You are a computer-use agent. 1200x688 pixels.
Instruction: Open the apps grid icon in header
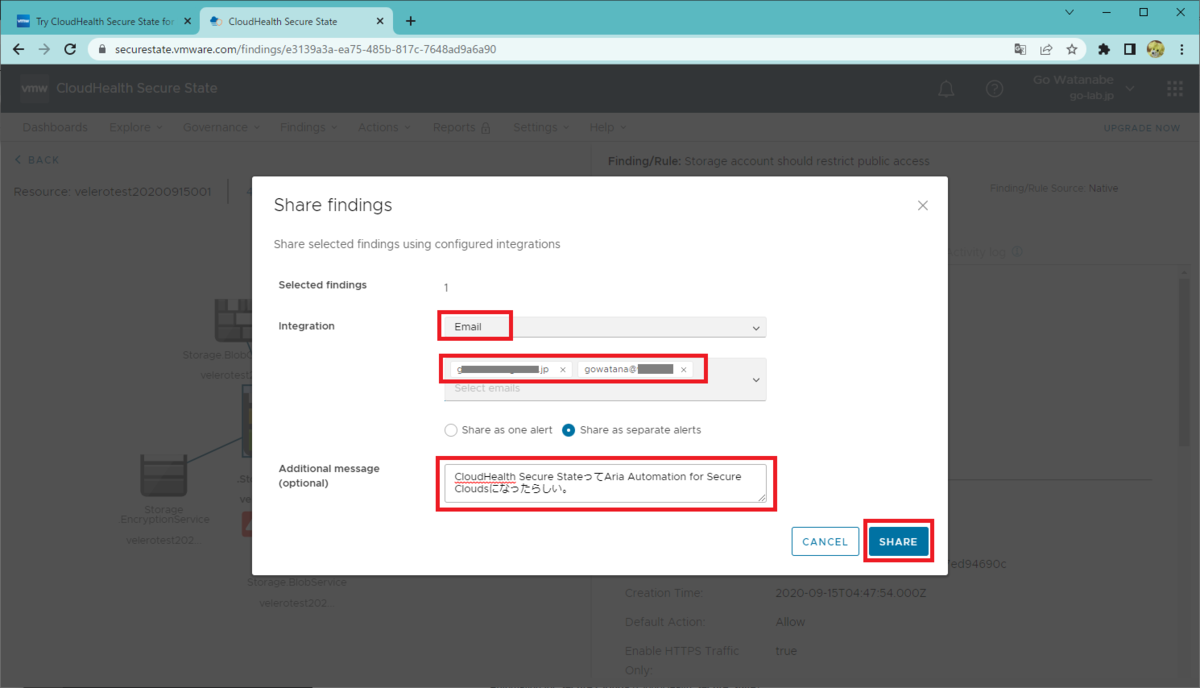(1175, 89)
